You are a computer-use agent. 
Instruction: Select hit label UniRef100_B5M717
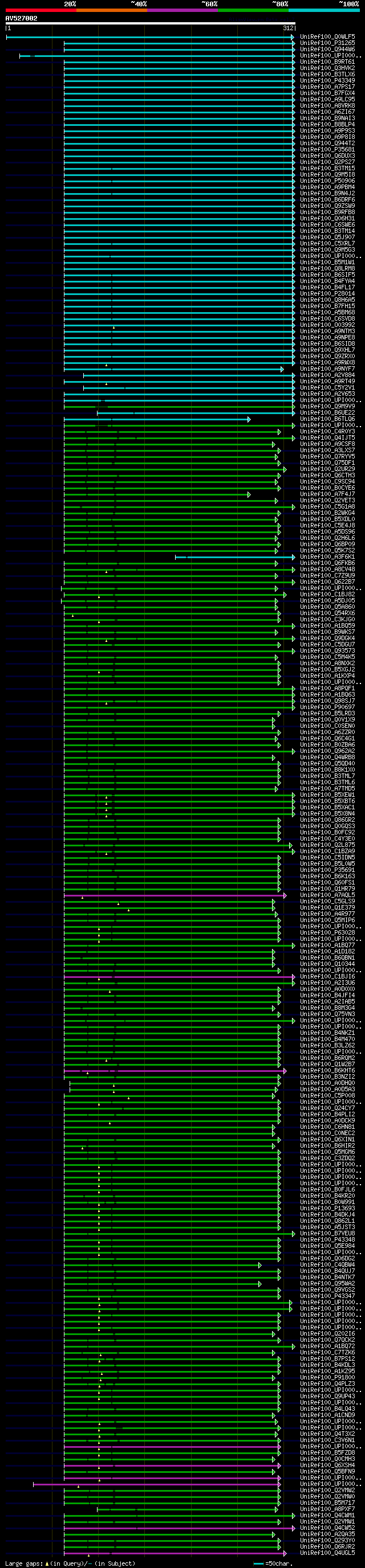[328, 1503]
